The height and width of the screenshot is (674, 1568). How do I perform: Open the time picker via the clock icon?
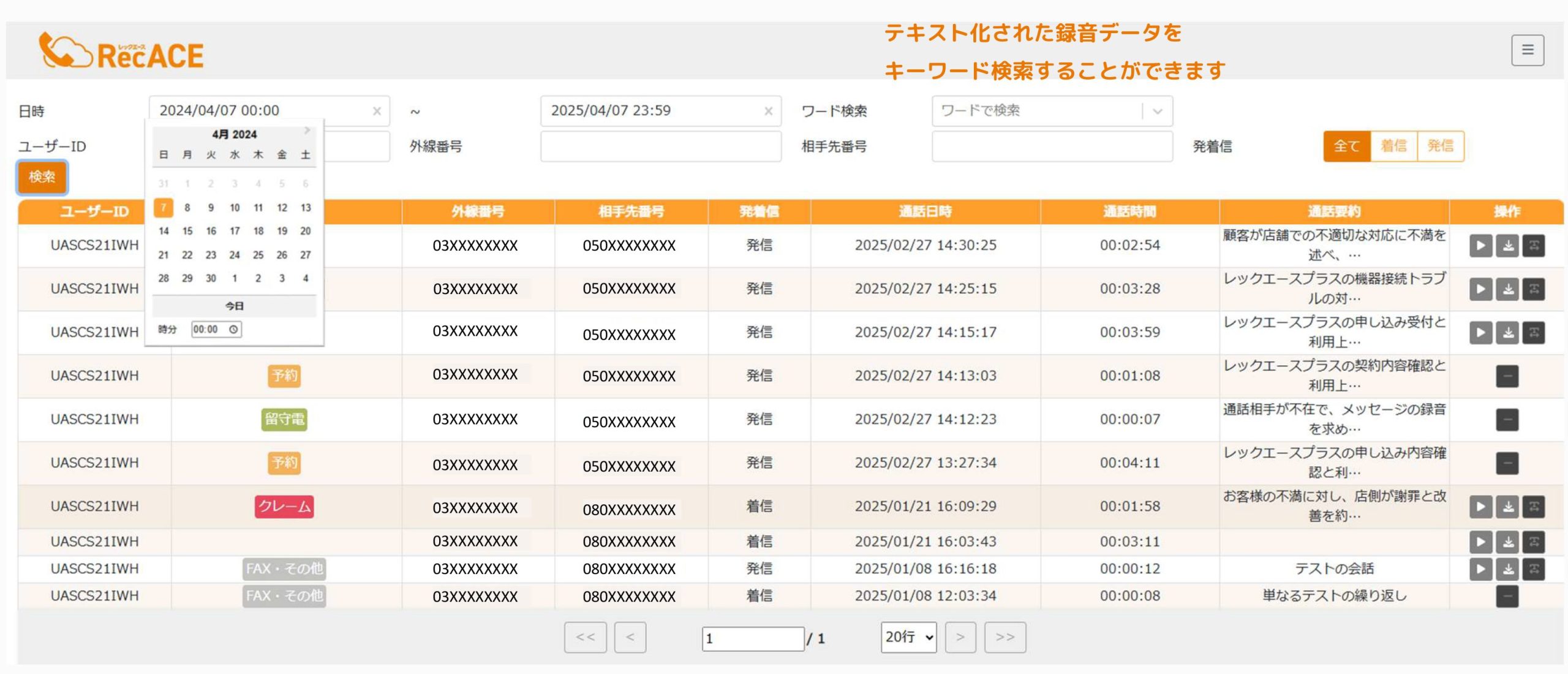tap(234, 329)
